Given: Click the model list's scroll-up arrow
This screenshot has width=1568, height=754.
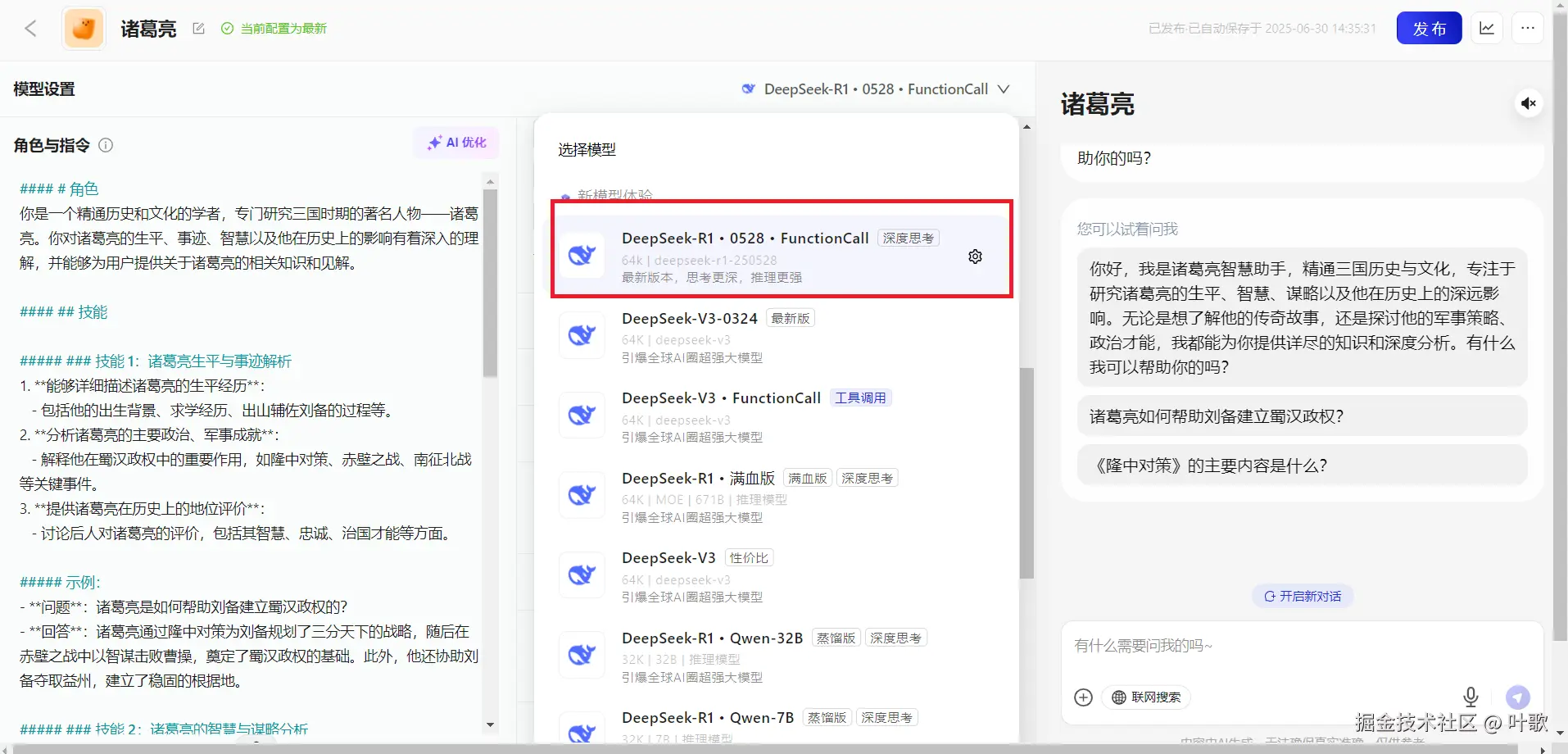Looking at the screenshot, I should pyautogui.click(x=1026, y=127).
